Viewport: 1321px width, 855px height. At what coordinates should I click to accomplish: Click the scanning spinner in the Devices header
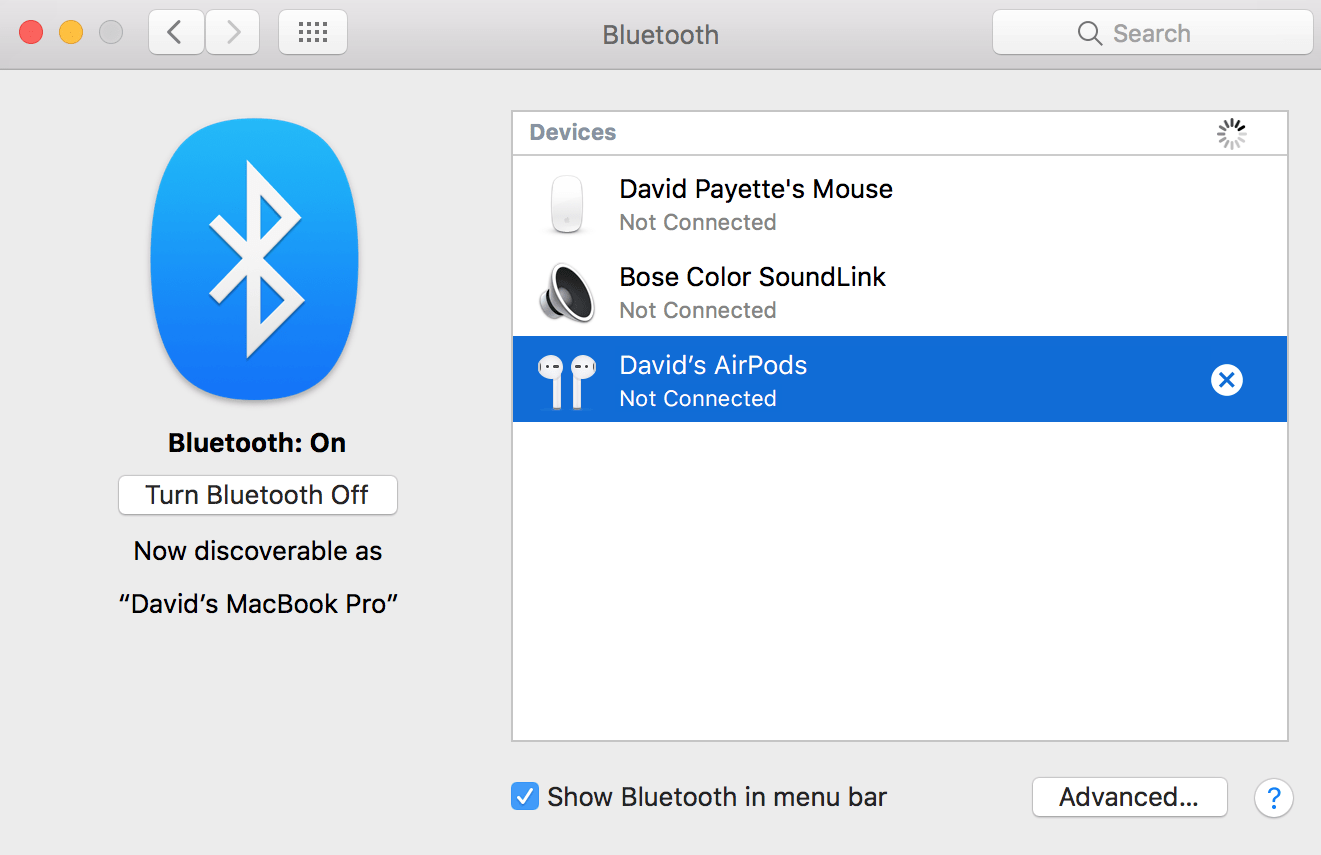tap(1232, 134)
